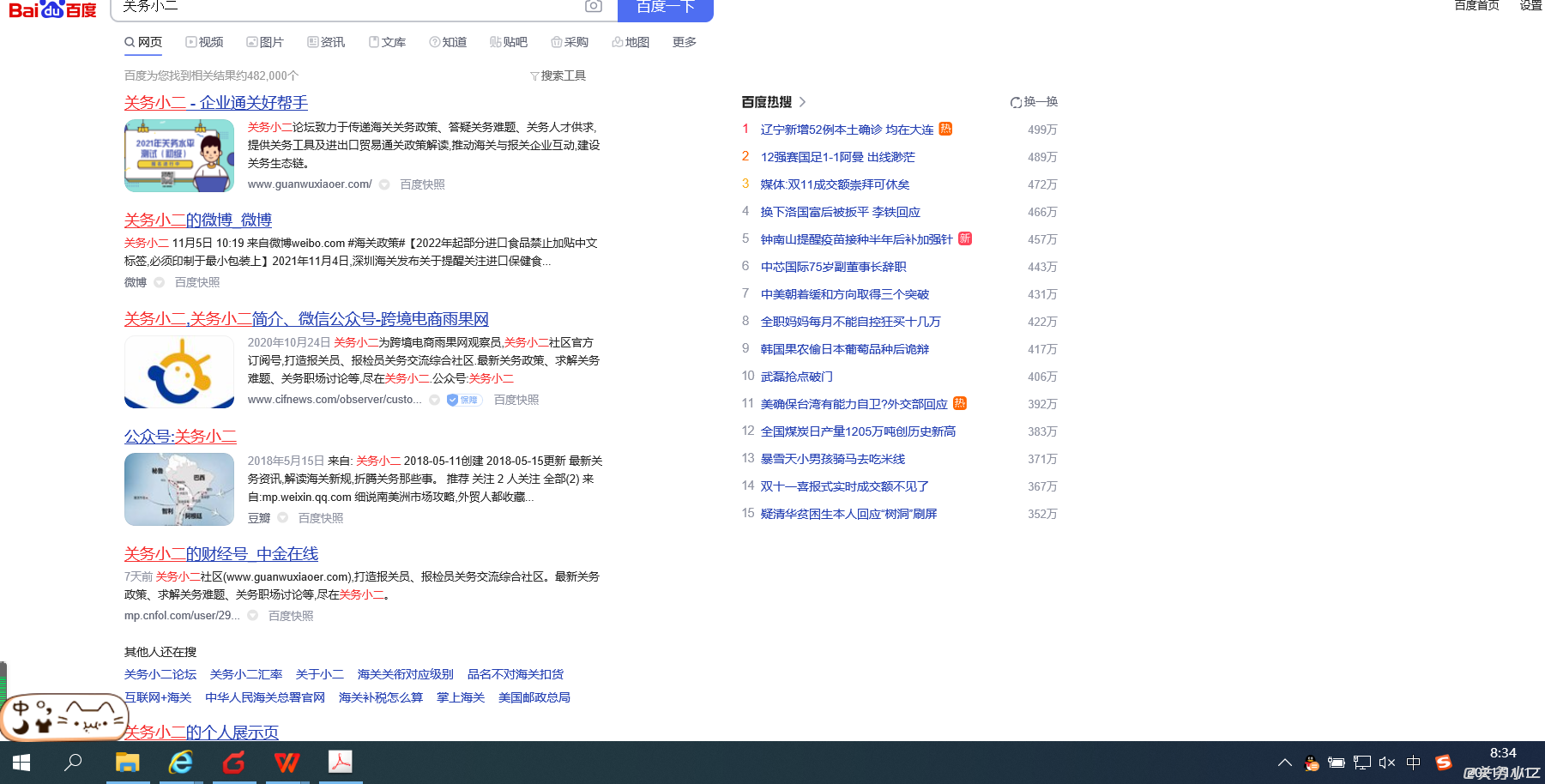Viewport: 1545px width, 784px height.
Task: Open File Explorer from taskbar
Action: [128, 763]
